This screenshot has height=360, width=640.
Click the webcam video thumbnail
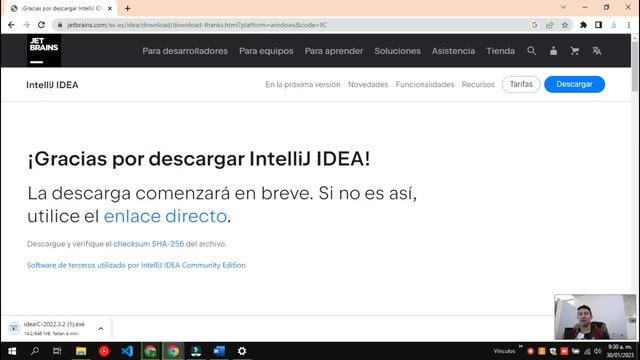tap(595, 317)
